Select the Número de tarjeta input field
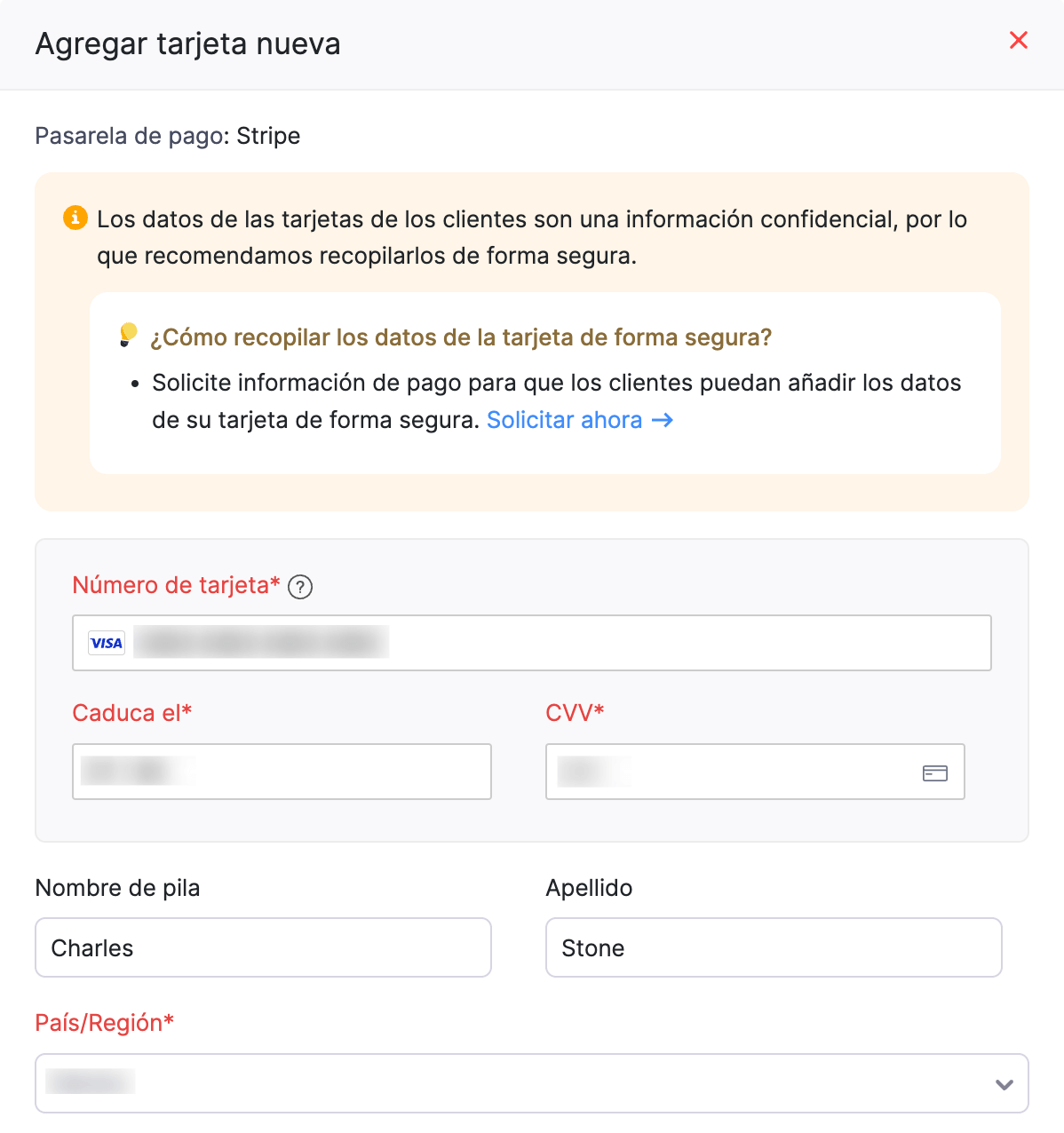The image size is (1064, 1133). [x=531, y=642]
